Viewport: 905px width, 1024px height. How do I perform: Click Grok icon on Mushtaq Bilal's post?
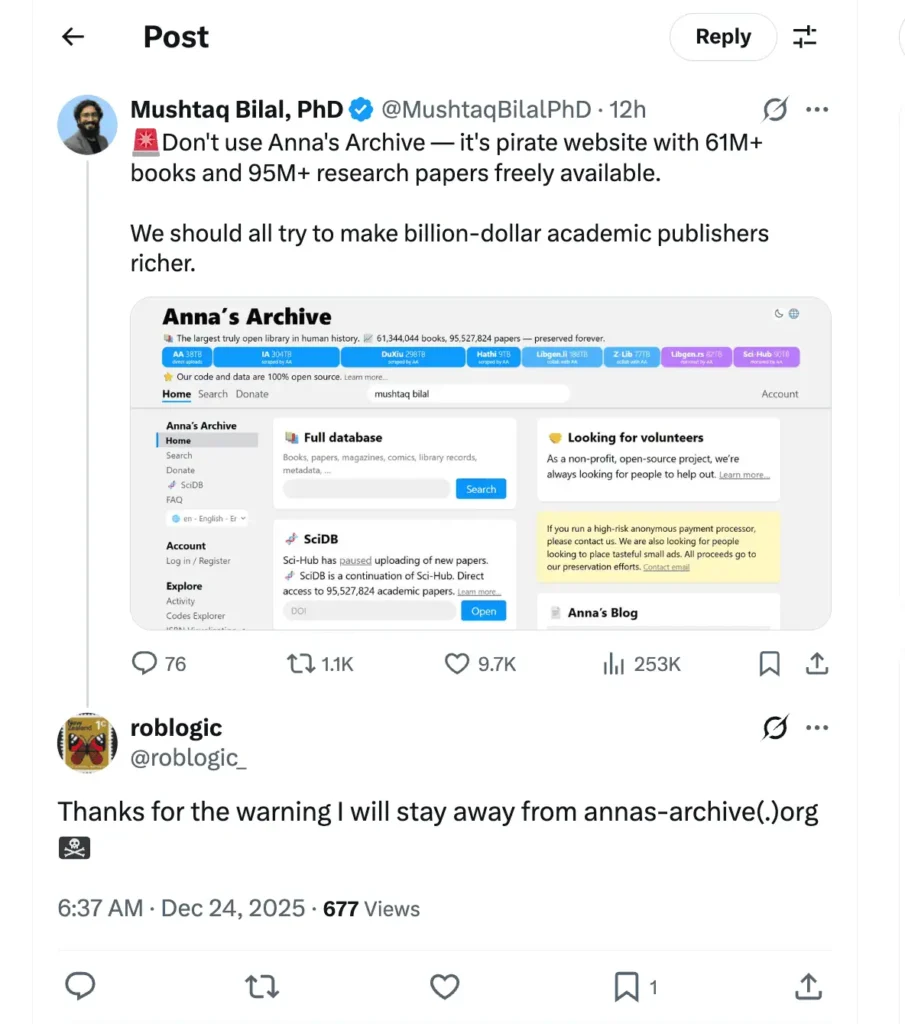(x=775, y=110)
